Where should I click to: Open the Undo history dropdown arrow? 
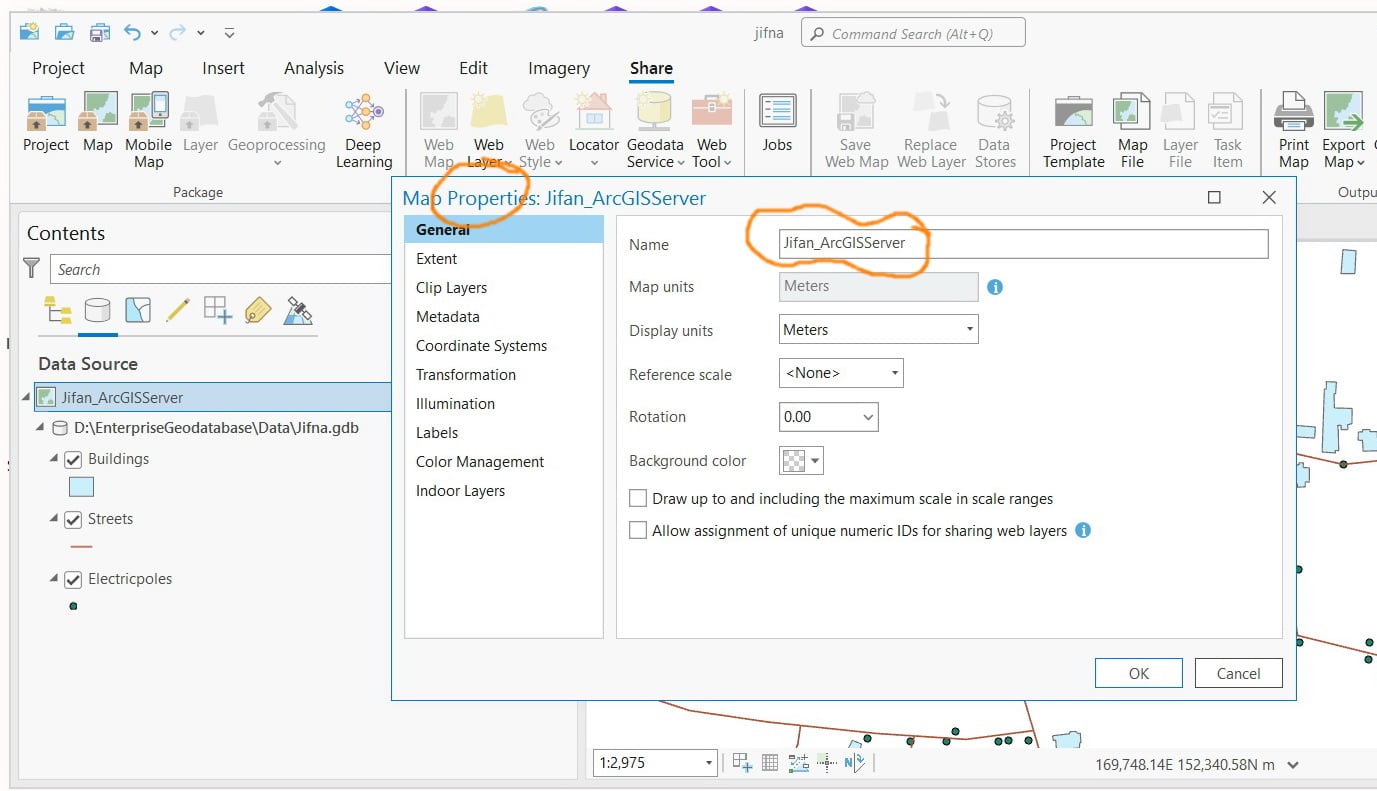pyautogui.click(x=154, y=33)
